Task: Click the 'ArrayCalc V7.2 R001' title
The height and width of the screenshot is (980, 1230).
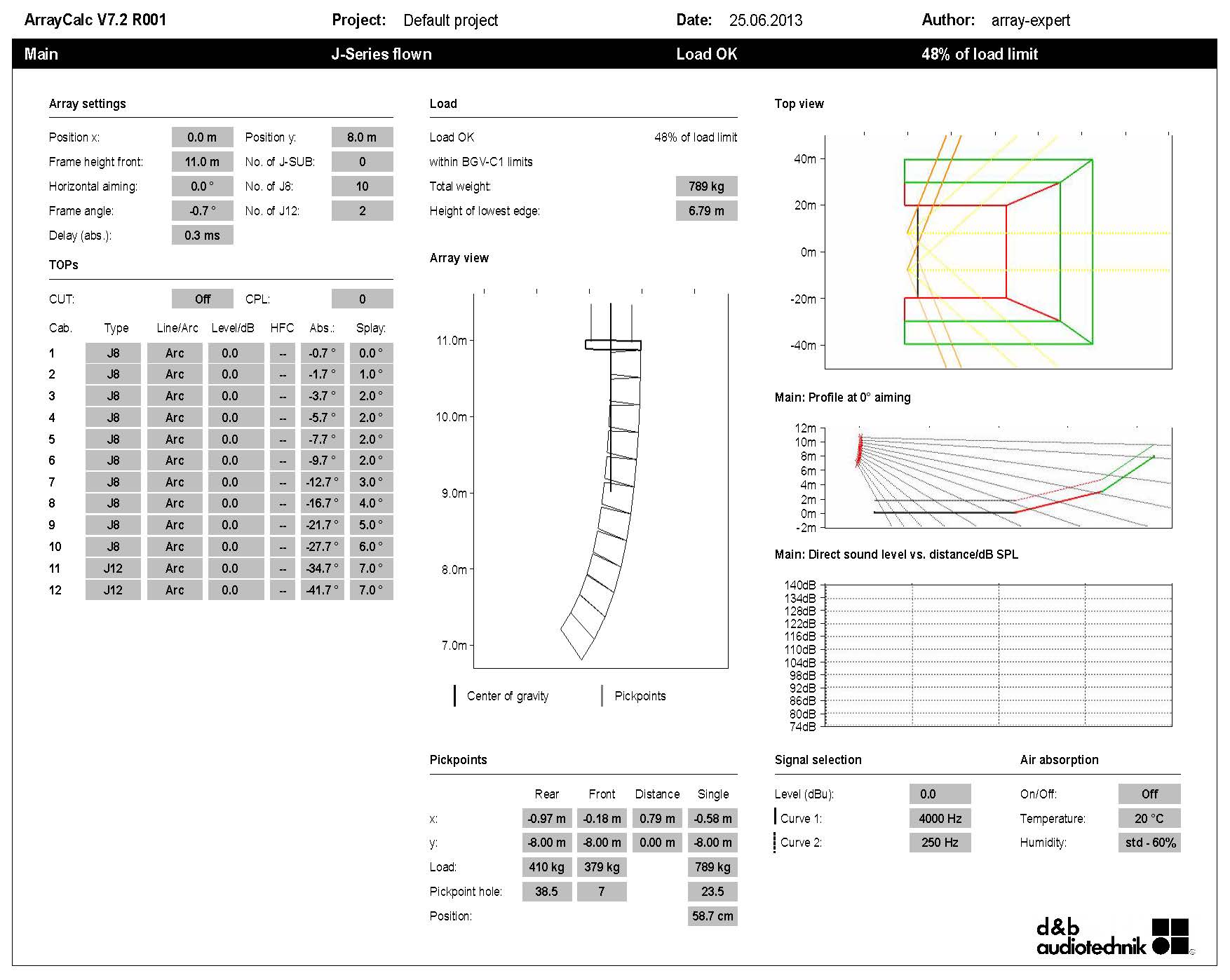Action: point(95,20)
